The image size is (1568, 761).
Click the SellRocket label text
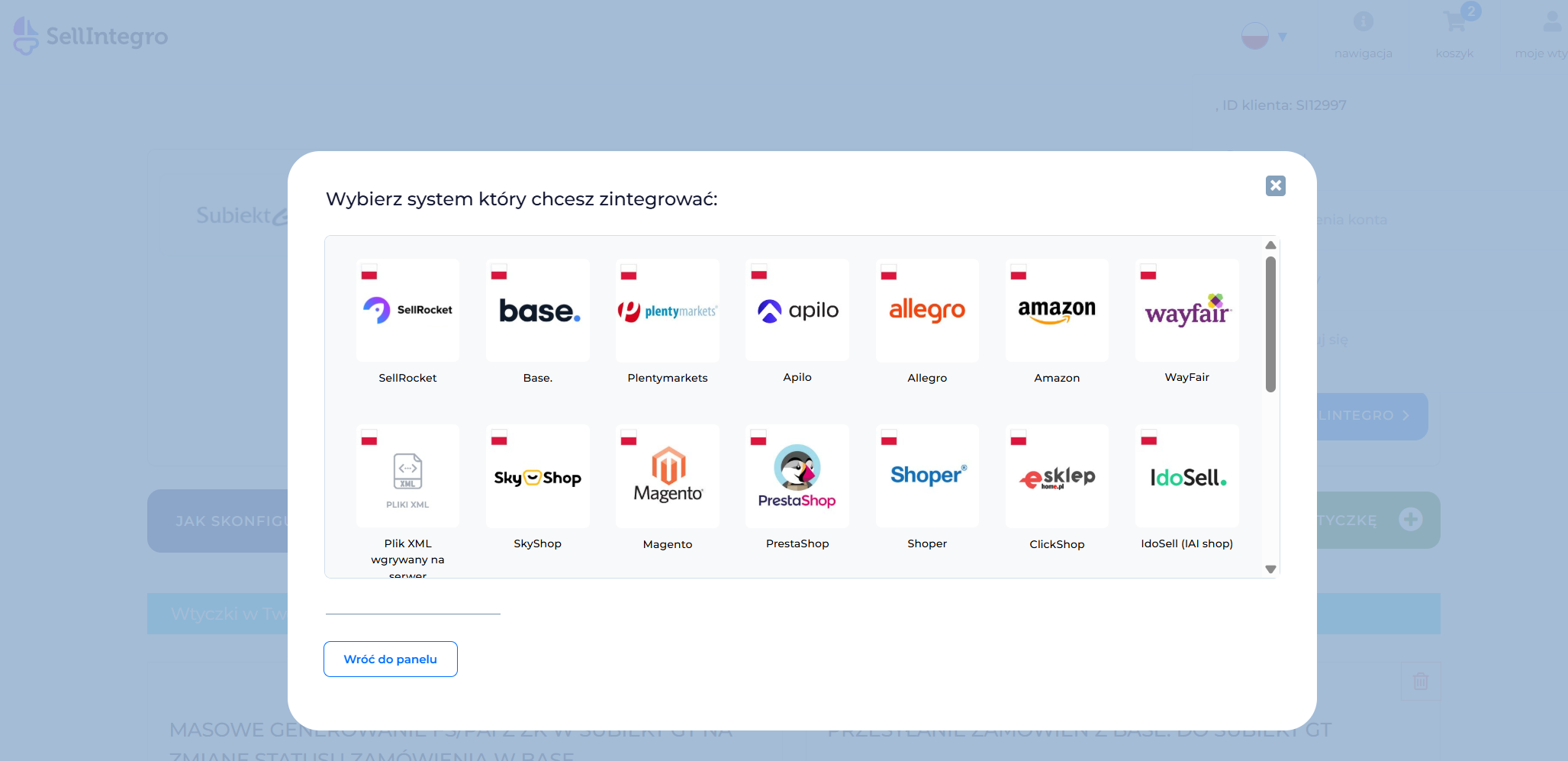(407, 378)
